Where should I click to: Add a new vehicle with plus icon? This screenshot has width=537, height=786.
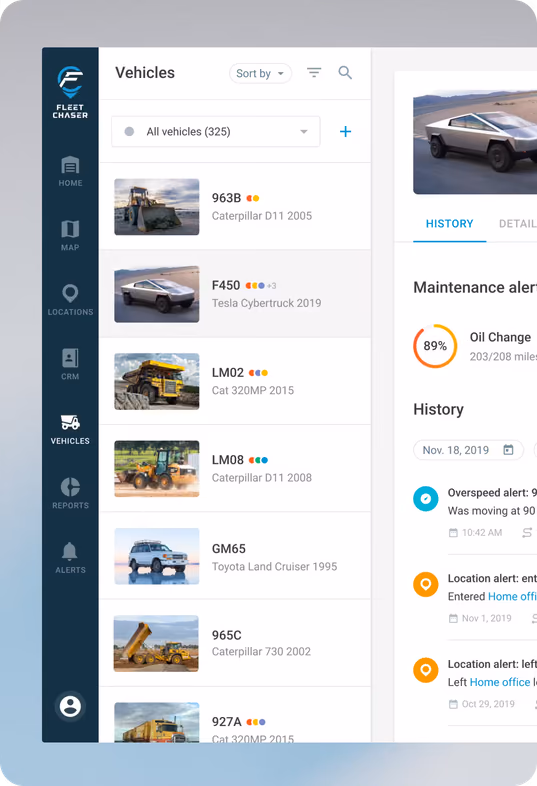coord(345,131)
